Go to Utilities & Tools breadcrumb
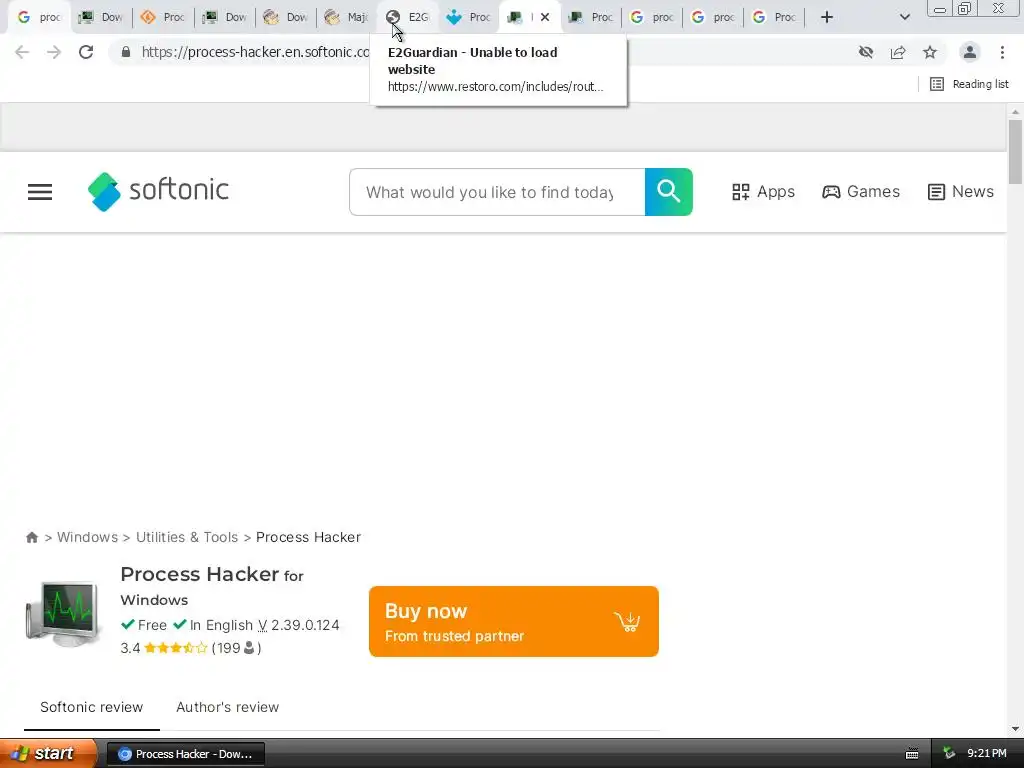1024x768 pixels. (187, 537)
